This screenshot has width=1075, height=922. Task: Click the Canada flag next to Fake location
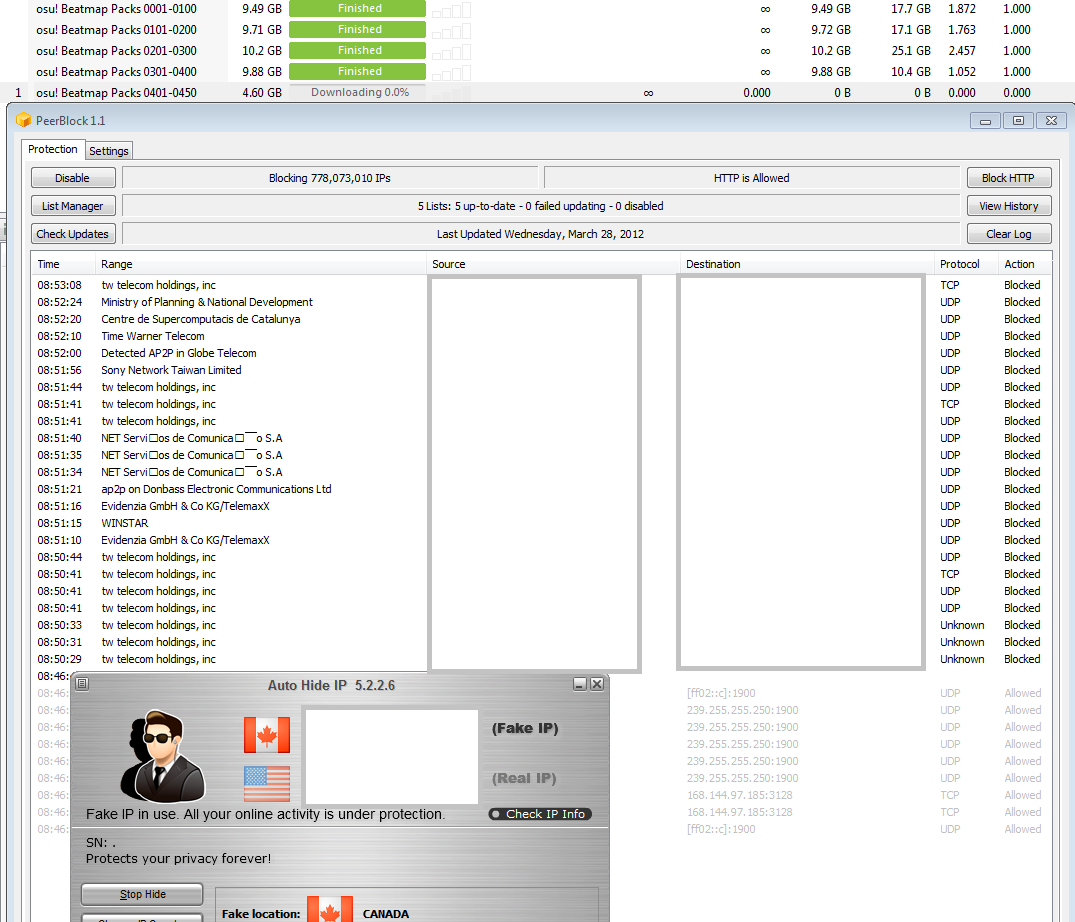tap(330, 909)
